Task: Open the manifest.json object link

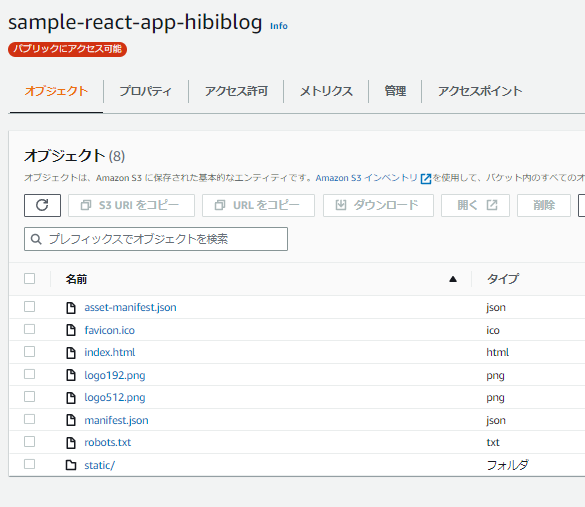Action: click(x=116, y=420)
